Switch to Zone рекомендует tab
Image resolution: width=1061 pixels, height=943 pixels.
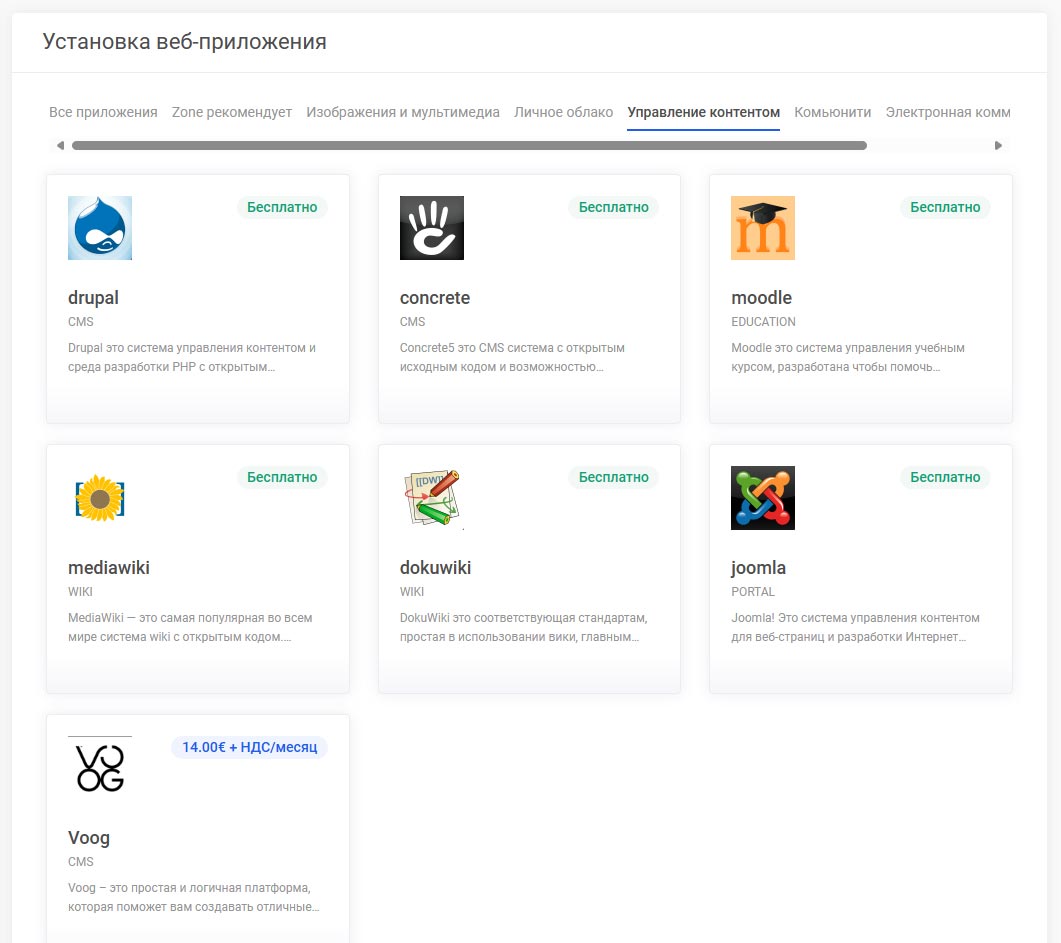coord(232,112)
